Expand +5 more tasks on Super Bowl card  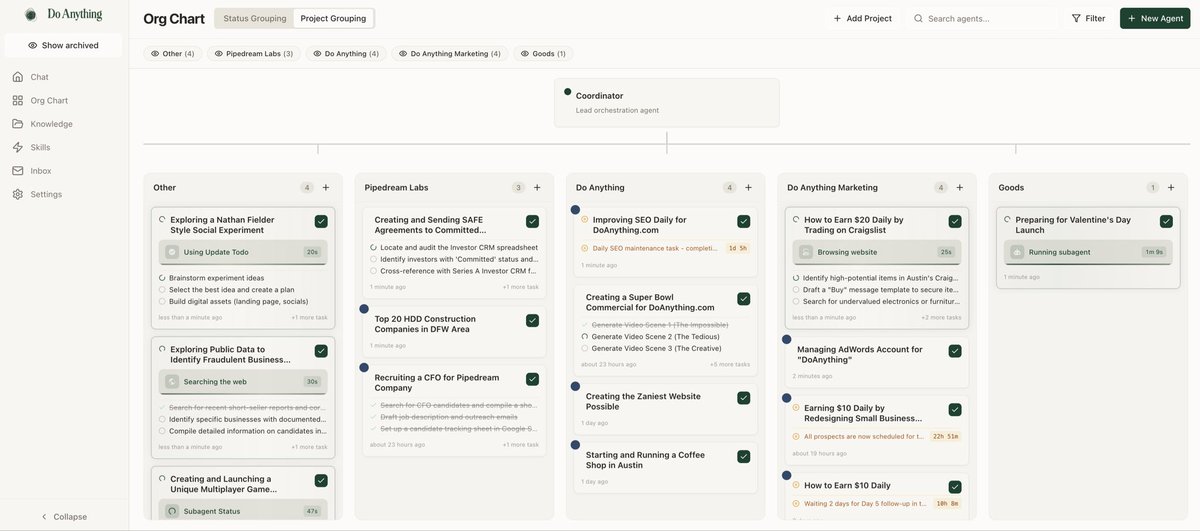[730, 364]
